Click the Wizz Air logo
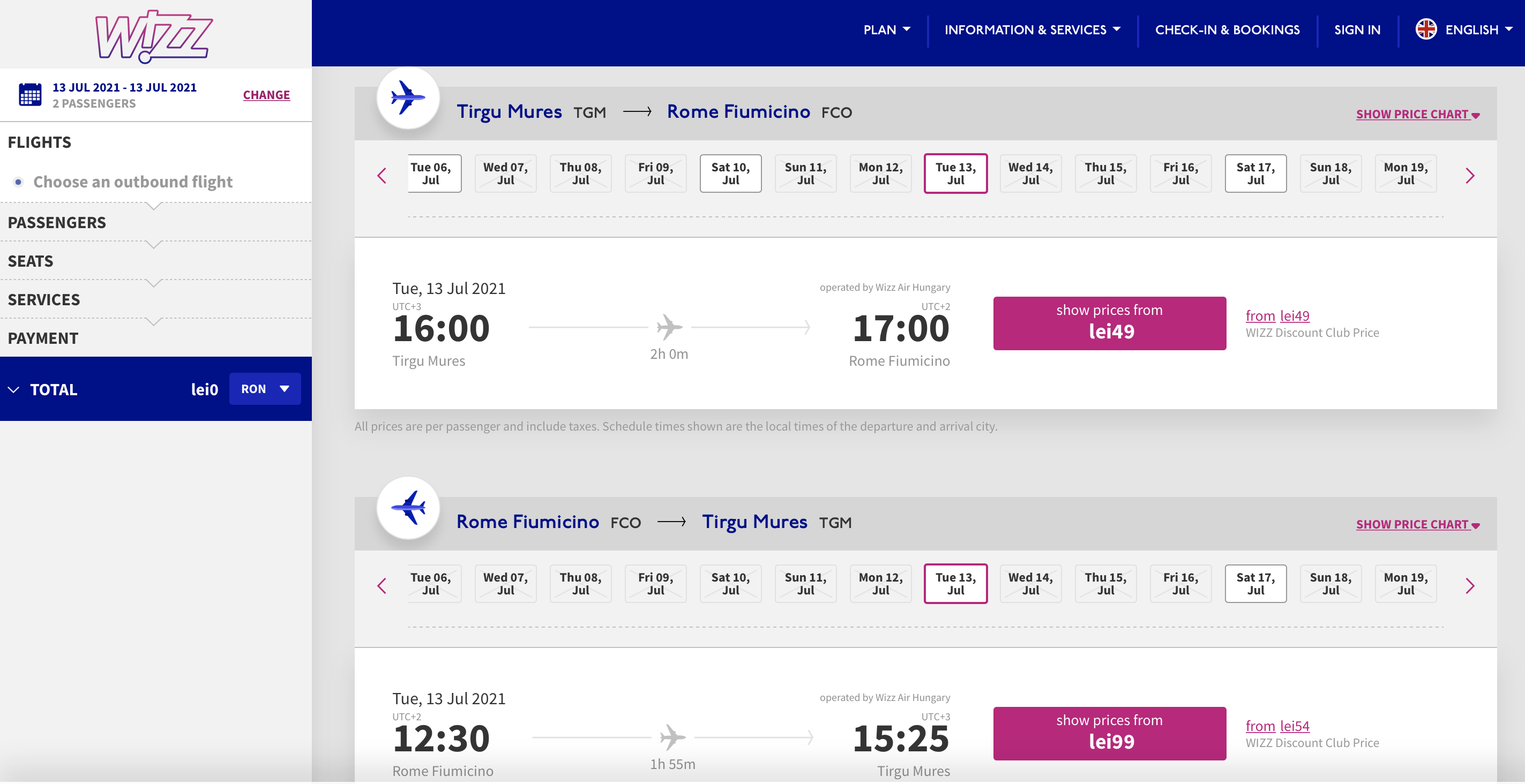This screenshot has height=784, width=1525. pos(154,36)
